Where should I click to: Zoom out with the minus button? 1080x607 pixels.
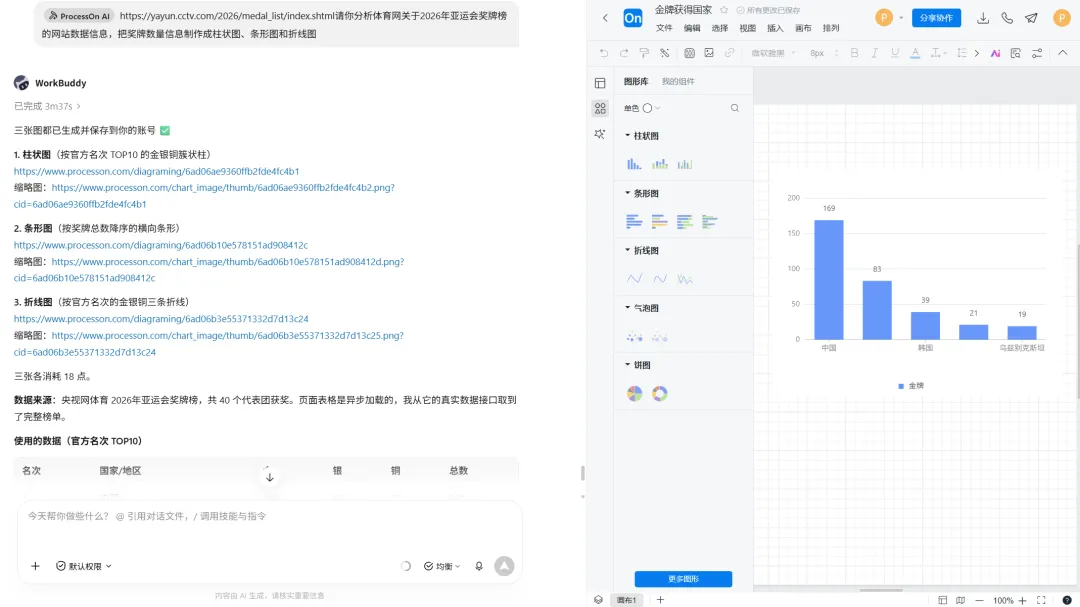point(979,601)
